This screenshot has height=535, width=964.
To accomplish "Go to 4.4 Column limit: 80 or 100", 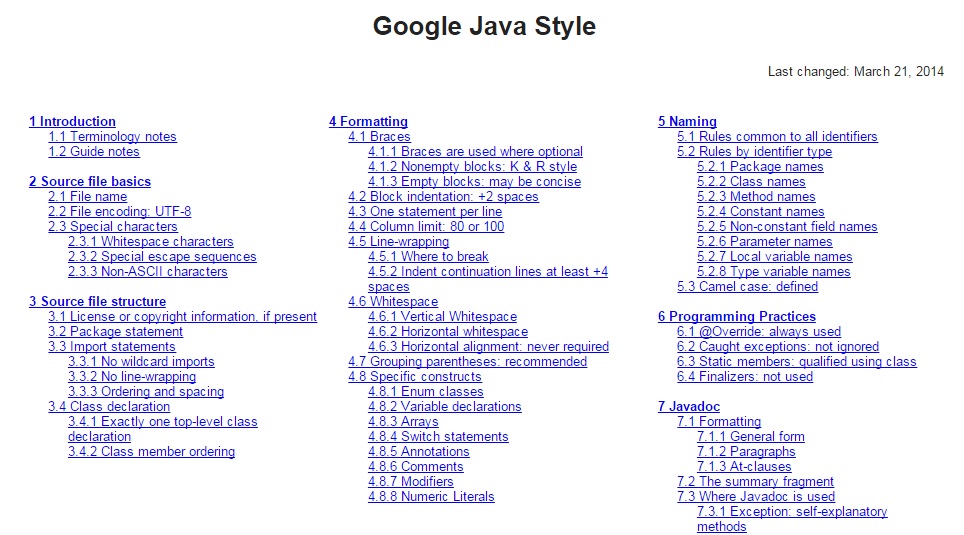I will click(x=426, y=227).
